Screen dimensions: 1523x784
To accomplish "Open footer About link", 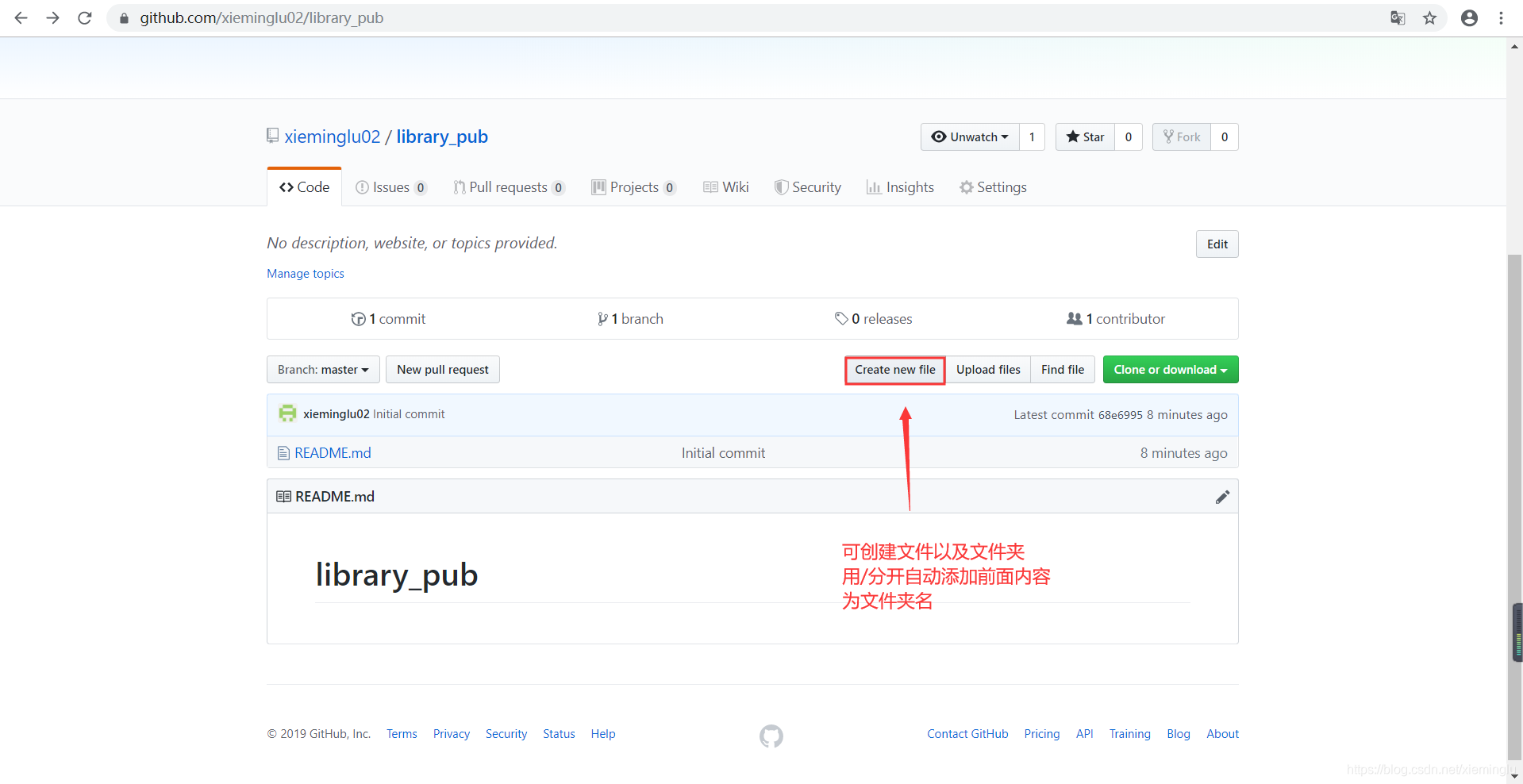I will point(1222,734).
